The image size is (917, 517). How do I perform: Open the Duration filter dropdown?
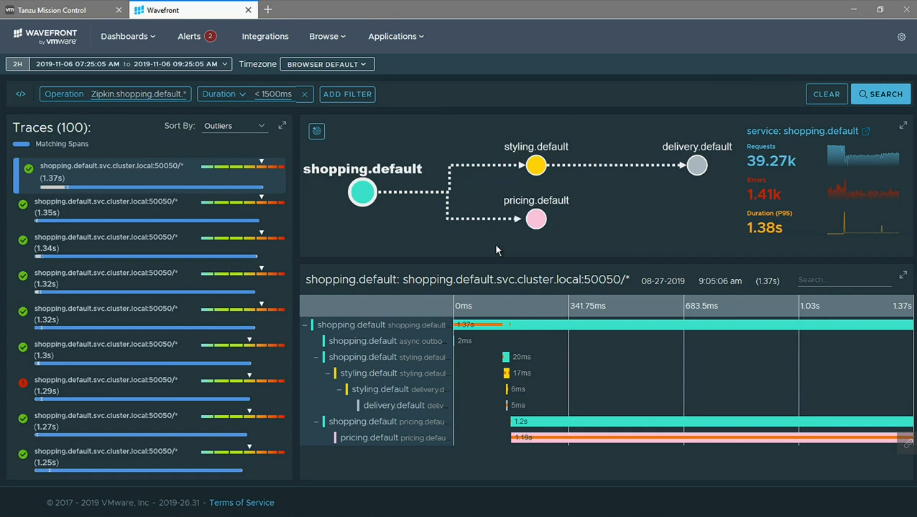coord(224,94)
